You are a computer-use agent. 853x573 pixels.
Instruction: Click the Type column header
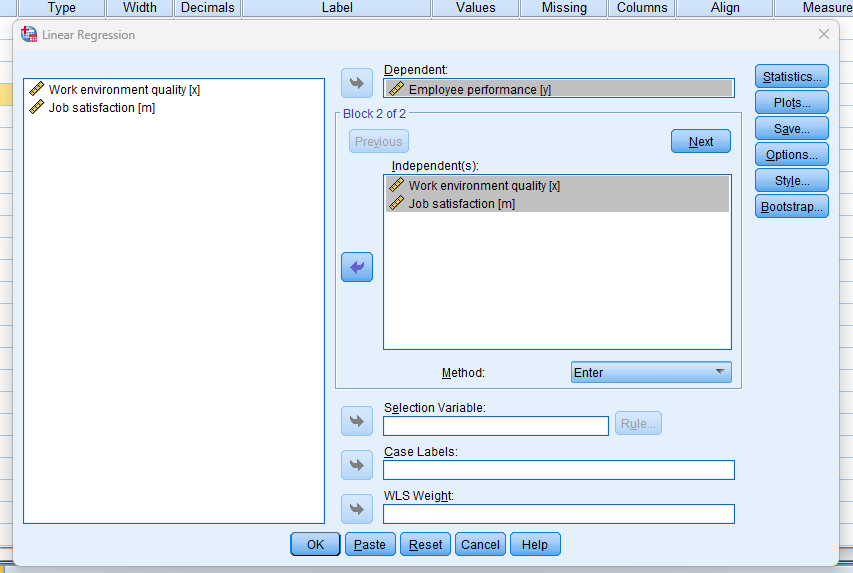(61, 8)
